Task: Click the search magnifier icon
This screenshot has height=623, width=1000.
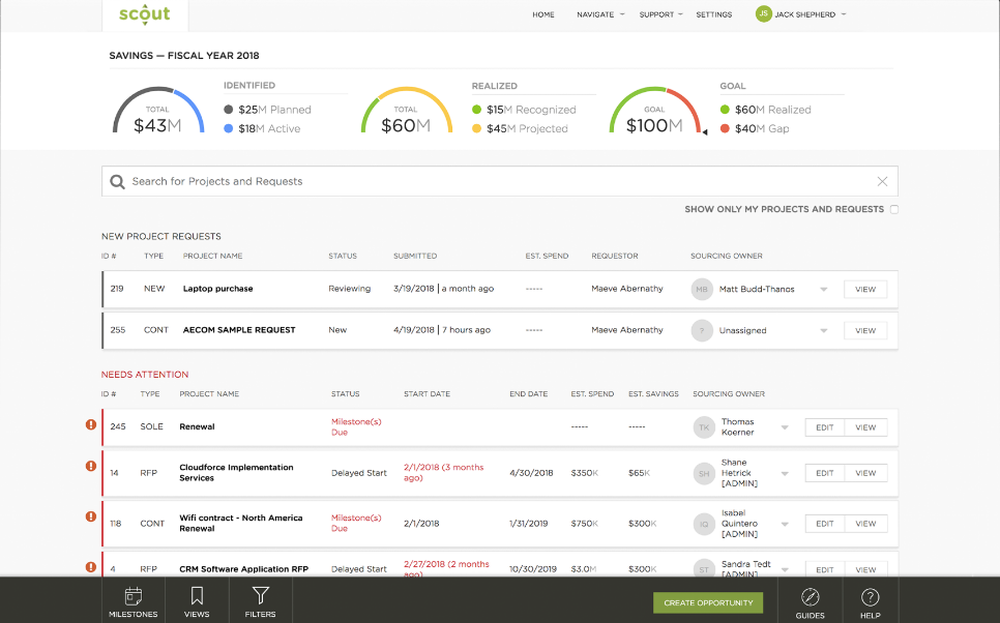Action: tap(117, 182)
